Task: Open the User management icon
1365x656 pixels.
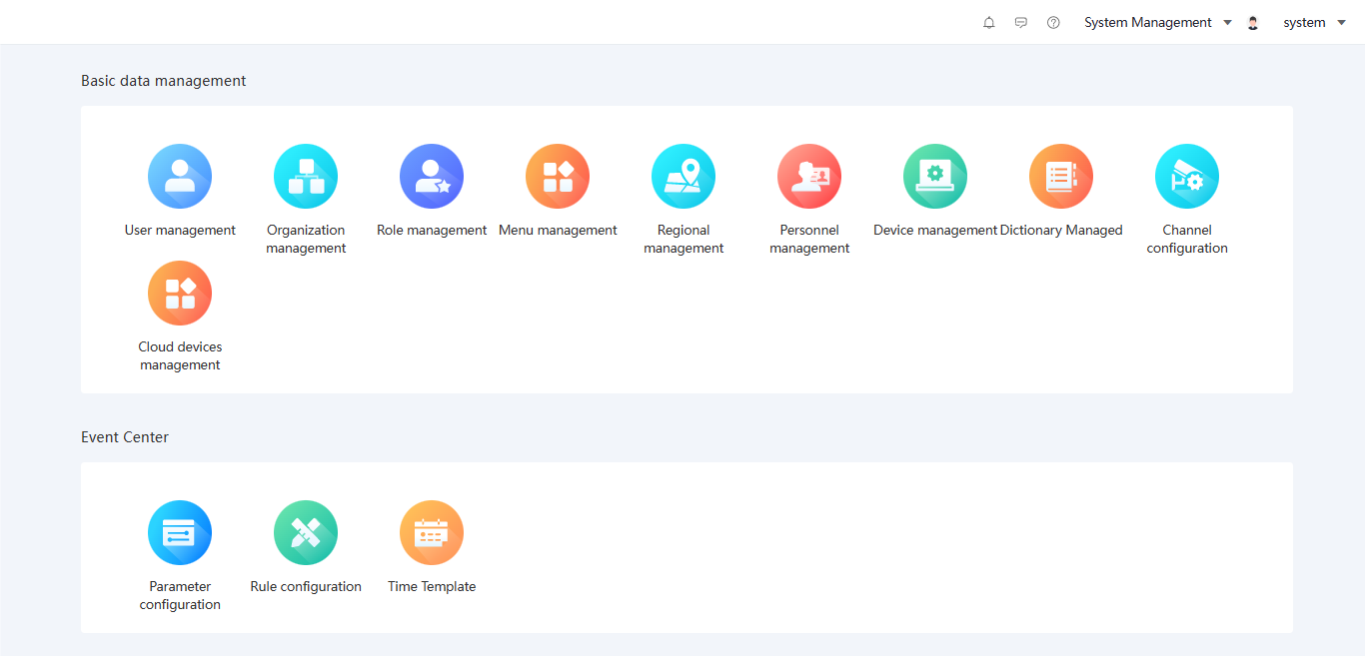Action: click(x=180, y=176)
